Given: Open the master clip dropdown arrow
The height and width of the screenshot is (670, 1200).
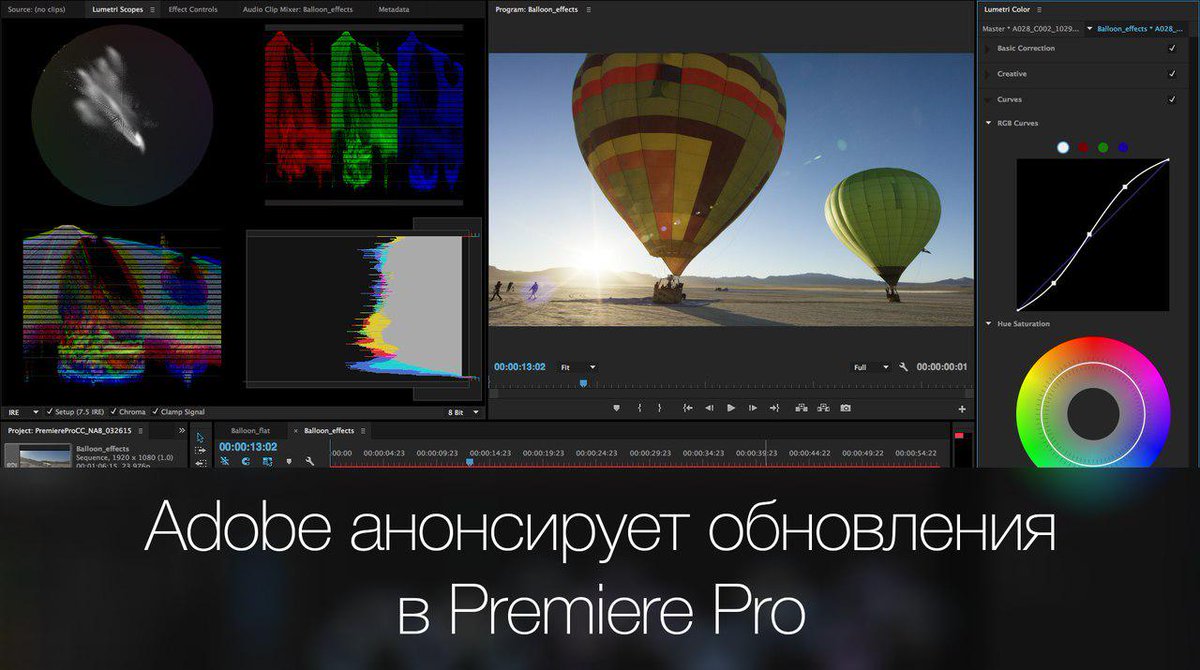Looking at the screenshot, I should (1089, 29).
